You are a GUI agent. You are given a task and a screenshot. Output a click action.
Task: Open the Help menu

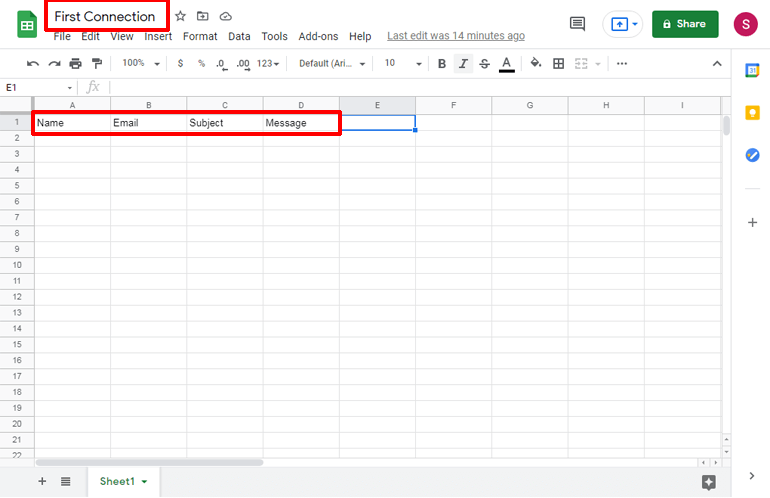360,36
